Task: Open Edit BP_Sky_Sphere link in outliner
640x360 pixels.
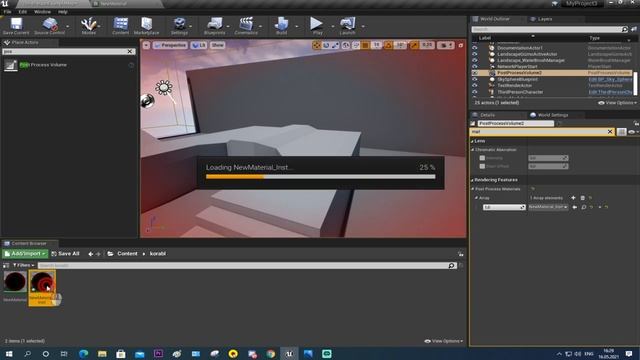Action: click(610, 79)
